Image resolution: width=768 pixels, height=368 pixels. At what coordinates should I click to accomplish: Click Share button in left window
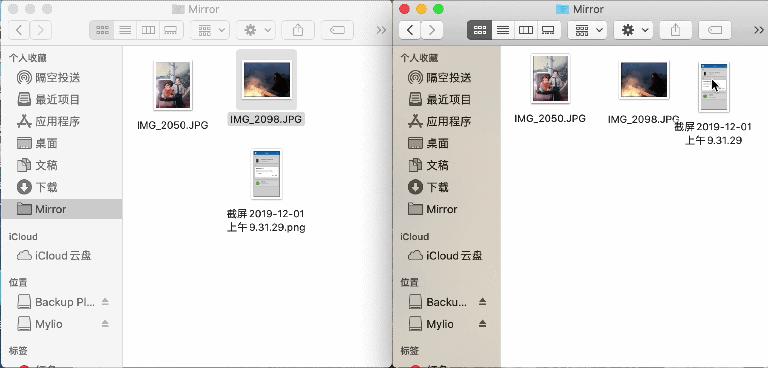click(298, 30)
